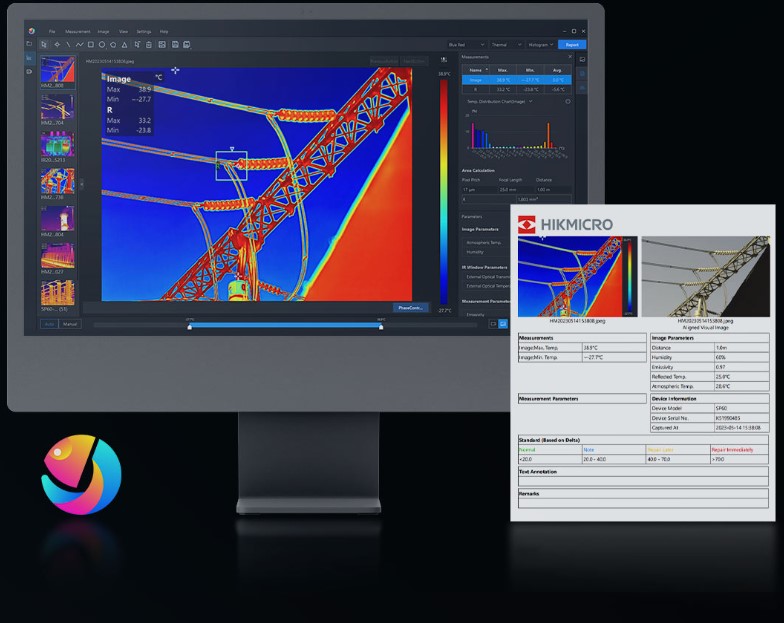Switch temperature range to Auto mode
The image size is (784, 623).
(x=47, y=324)
